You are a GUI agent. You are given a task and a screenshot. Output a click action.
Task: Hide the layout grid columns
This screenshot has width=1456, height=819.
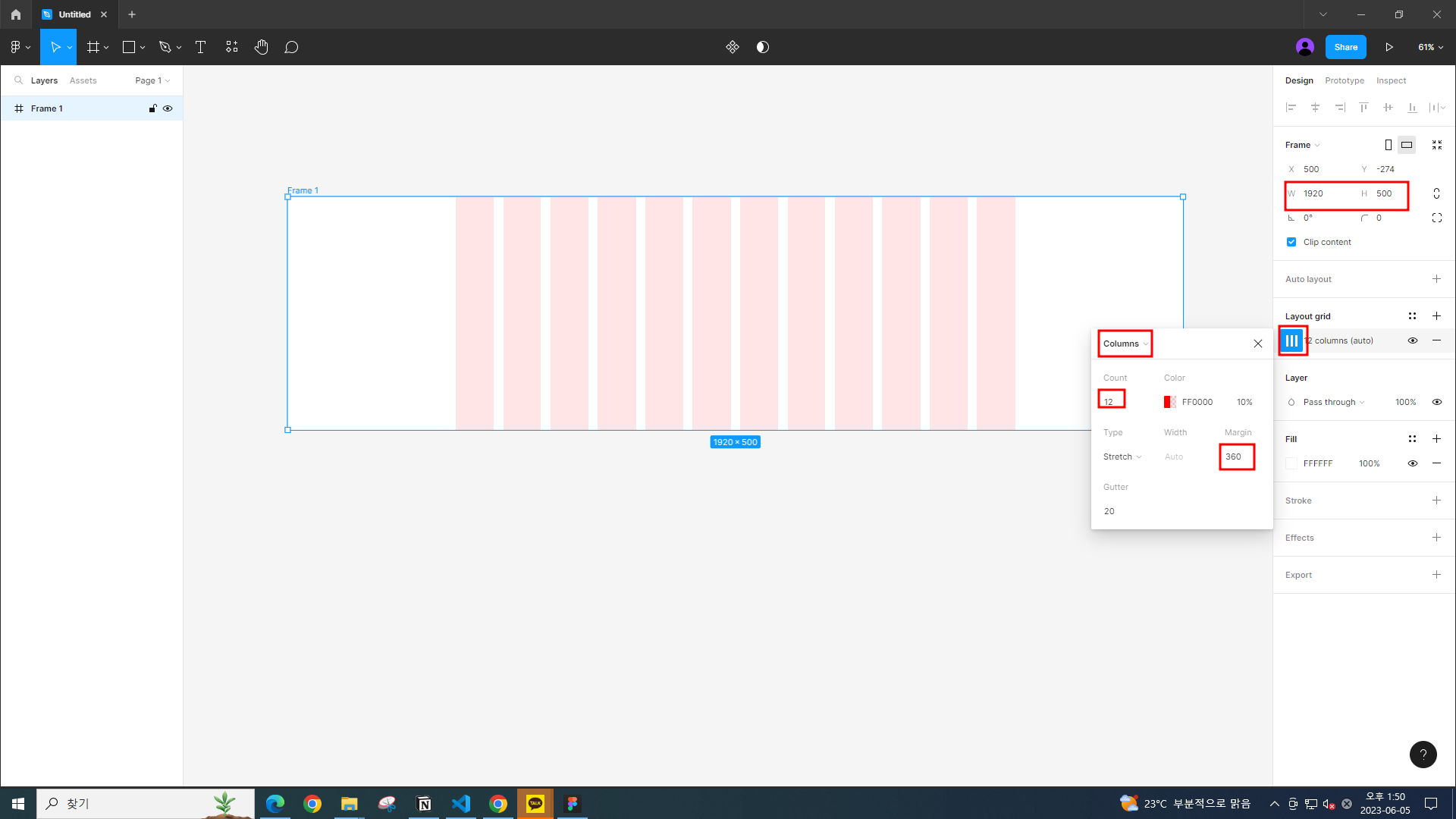click(x=1412, y=340)
